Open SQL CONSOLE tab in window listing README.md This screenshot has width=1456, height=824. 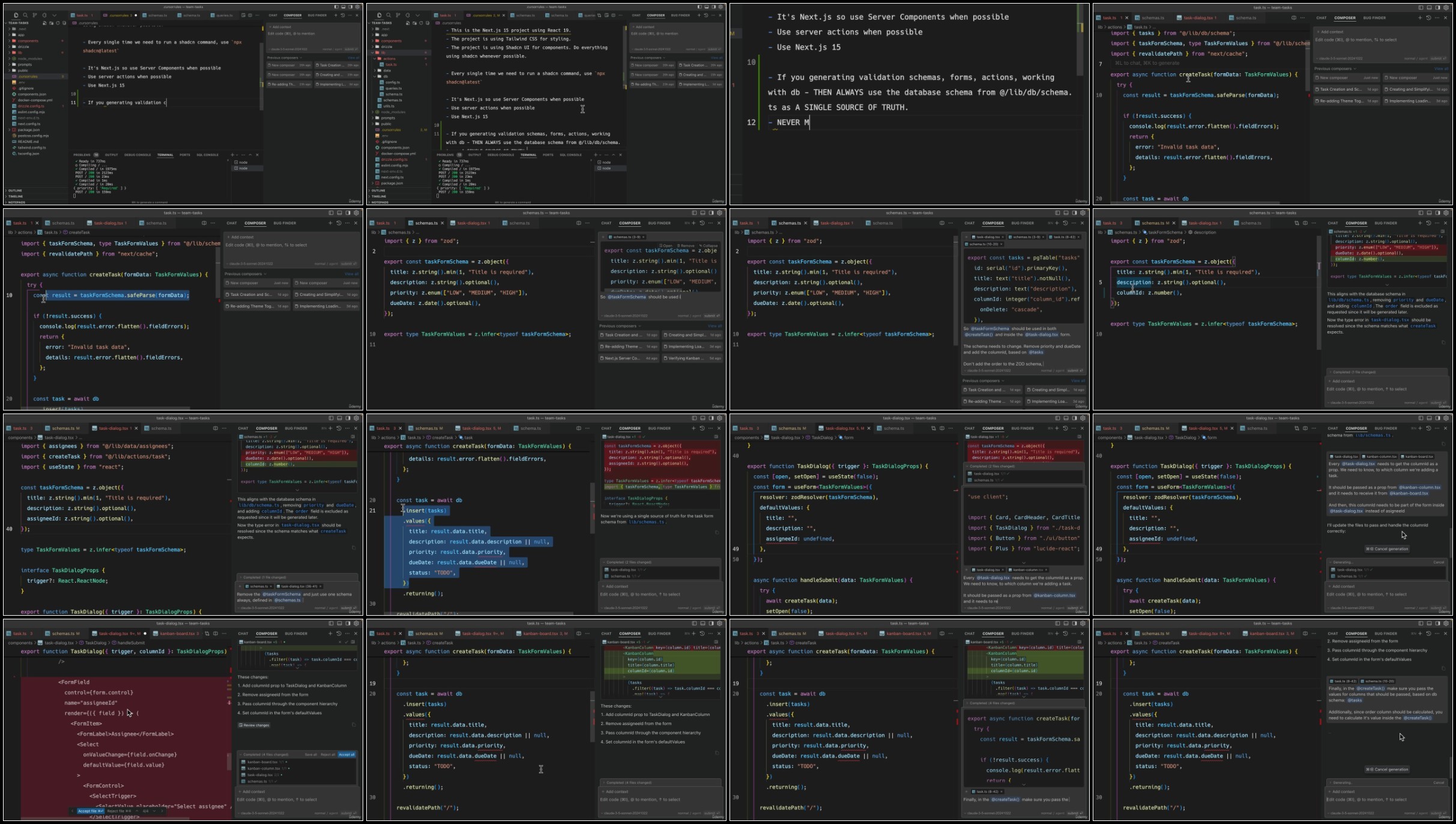[208, 155]
